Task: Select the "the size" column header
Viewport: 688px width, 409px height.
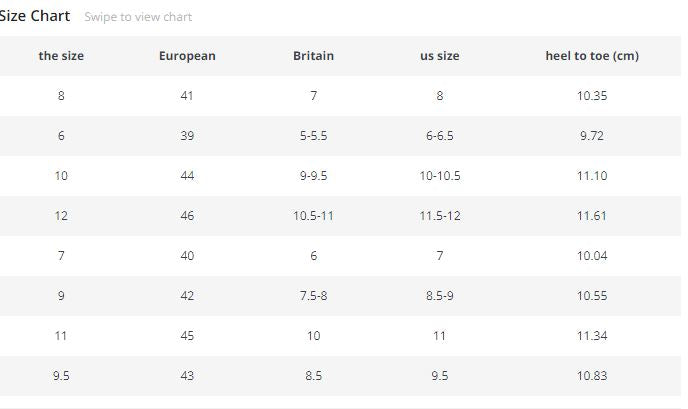Action: point(61,56)
